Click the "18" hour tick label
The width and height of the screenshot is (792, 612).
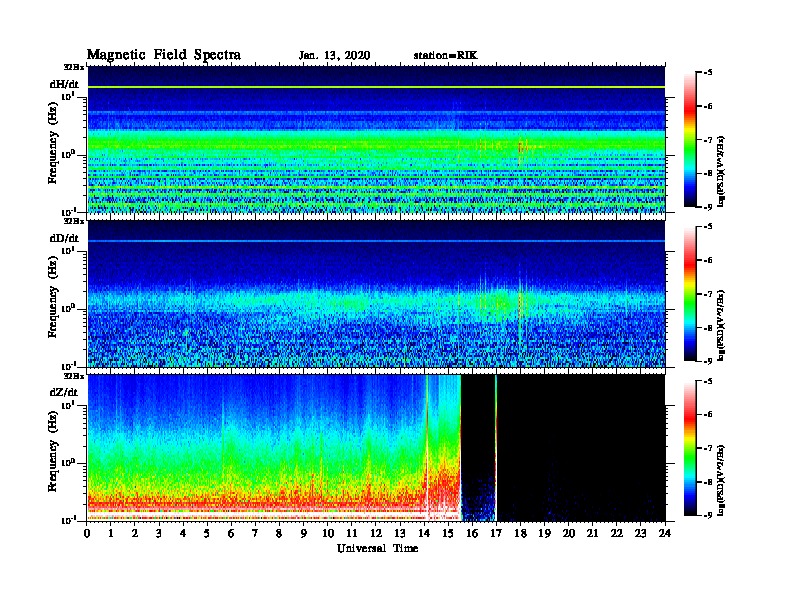[520, 533]
